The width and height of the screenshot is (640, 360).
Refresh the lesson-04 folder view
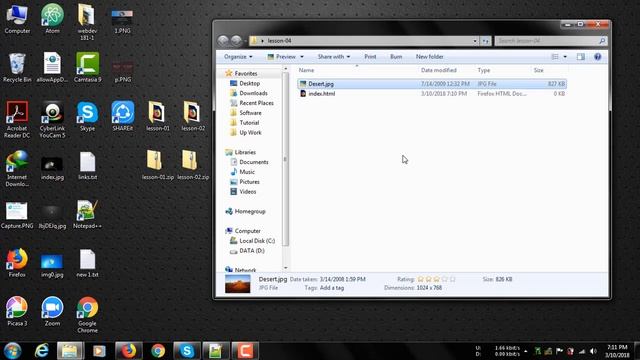[x=485, y=41]
